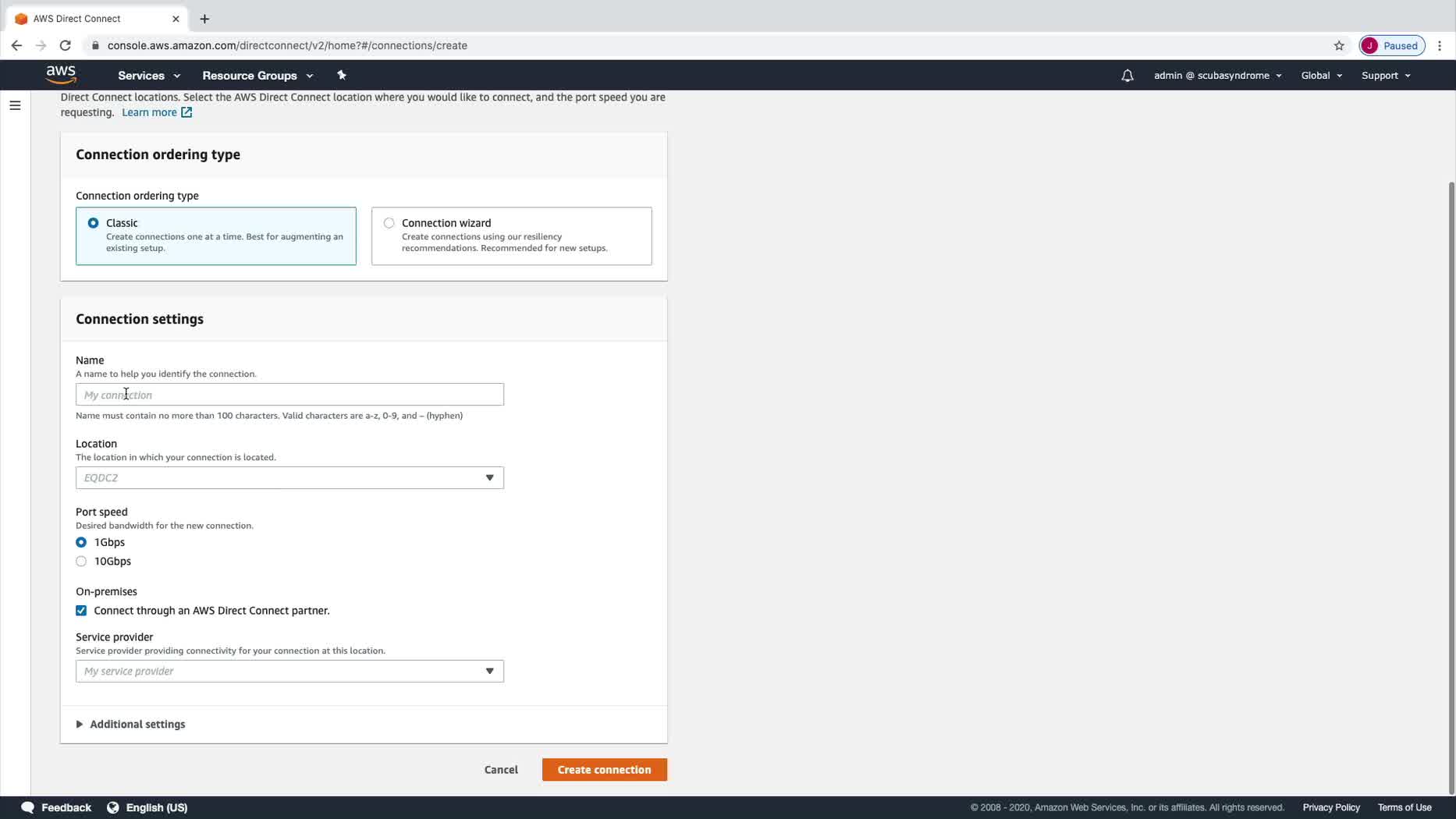Expand Additional settings
This screenshot has height=819, width=1456.
[x=130, y=724]
